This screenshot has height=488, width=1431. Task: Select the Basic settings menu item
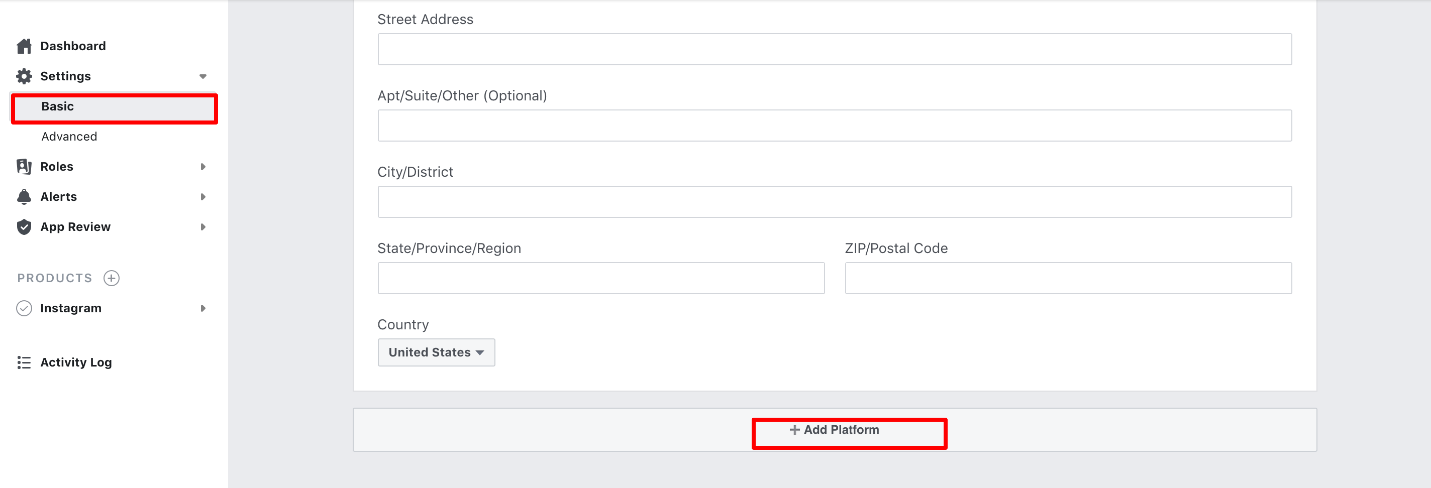point(114,107)
